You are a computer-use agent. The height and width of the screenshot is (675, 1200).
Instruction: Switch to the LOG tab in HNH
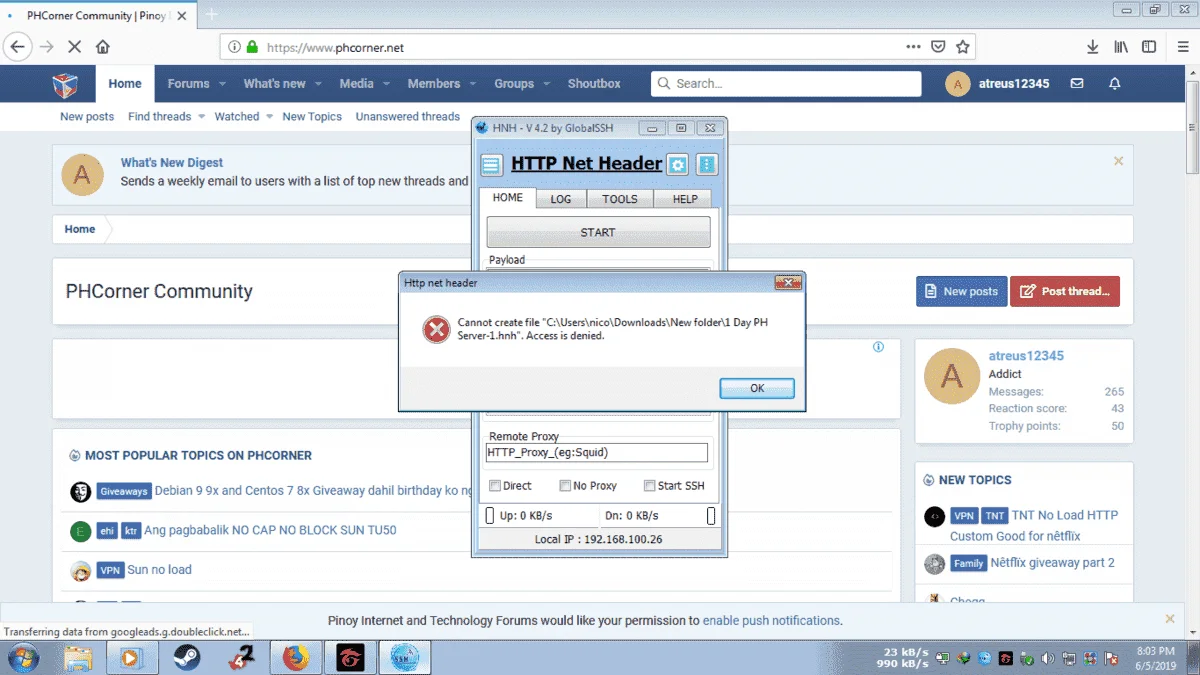[561, 199]
